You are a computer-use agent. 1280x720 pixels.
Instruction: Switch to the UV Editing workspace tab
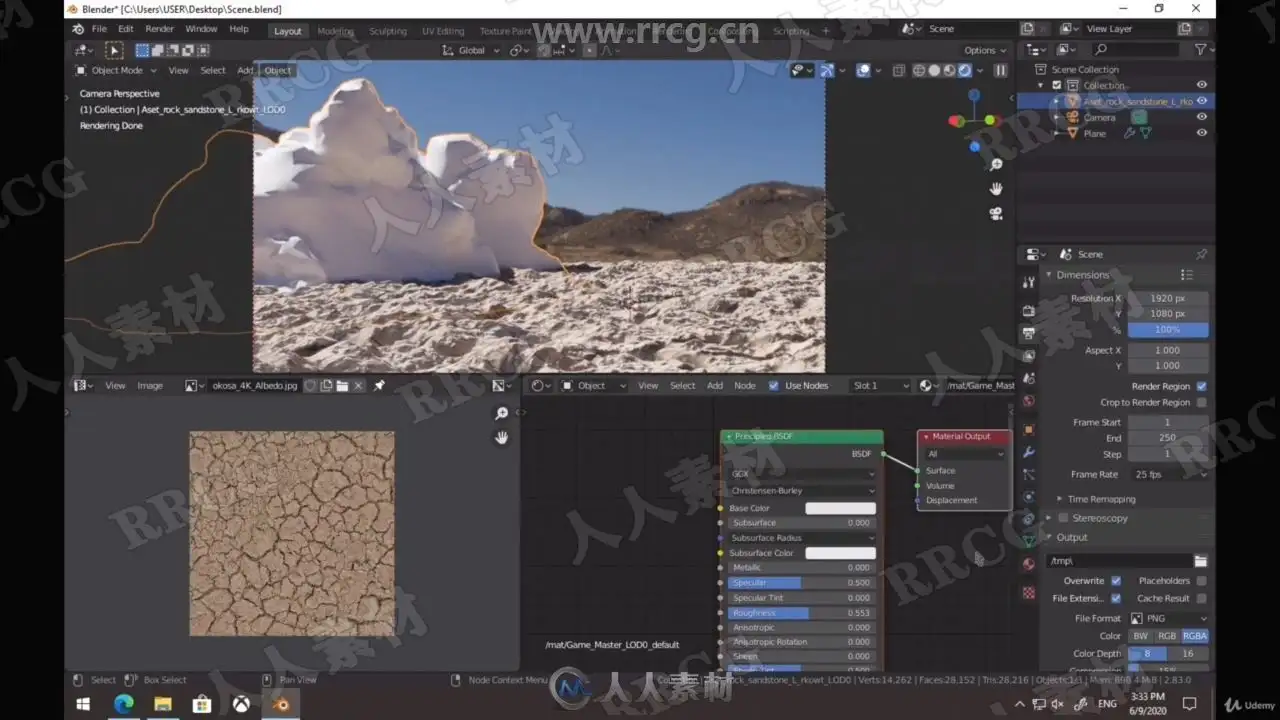443,31
